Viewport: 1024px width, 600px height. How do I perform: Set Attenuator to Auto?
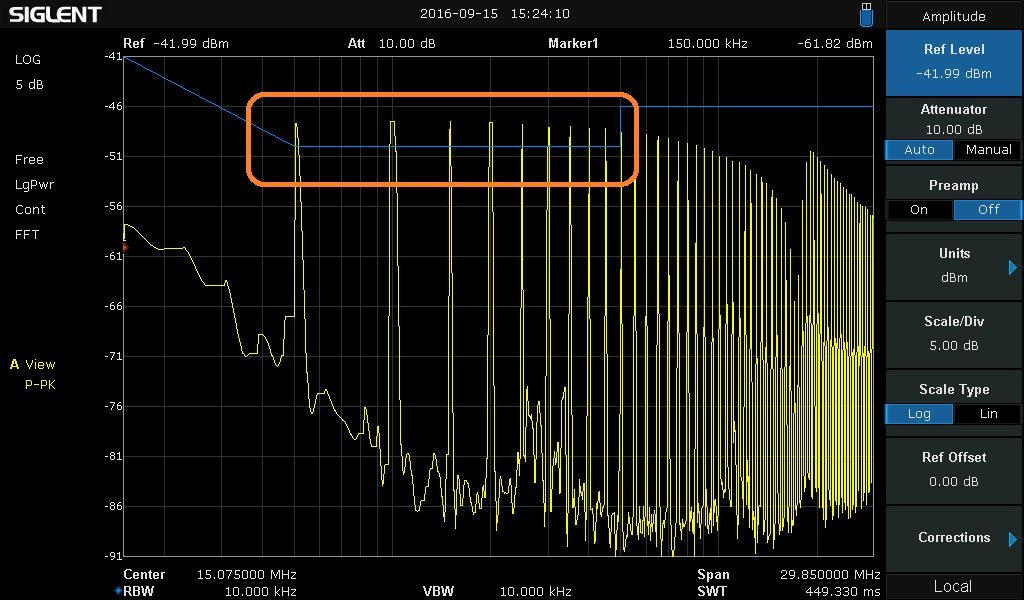point(919,150)
